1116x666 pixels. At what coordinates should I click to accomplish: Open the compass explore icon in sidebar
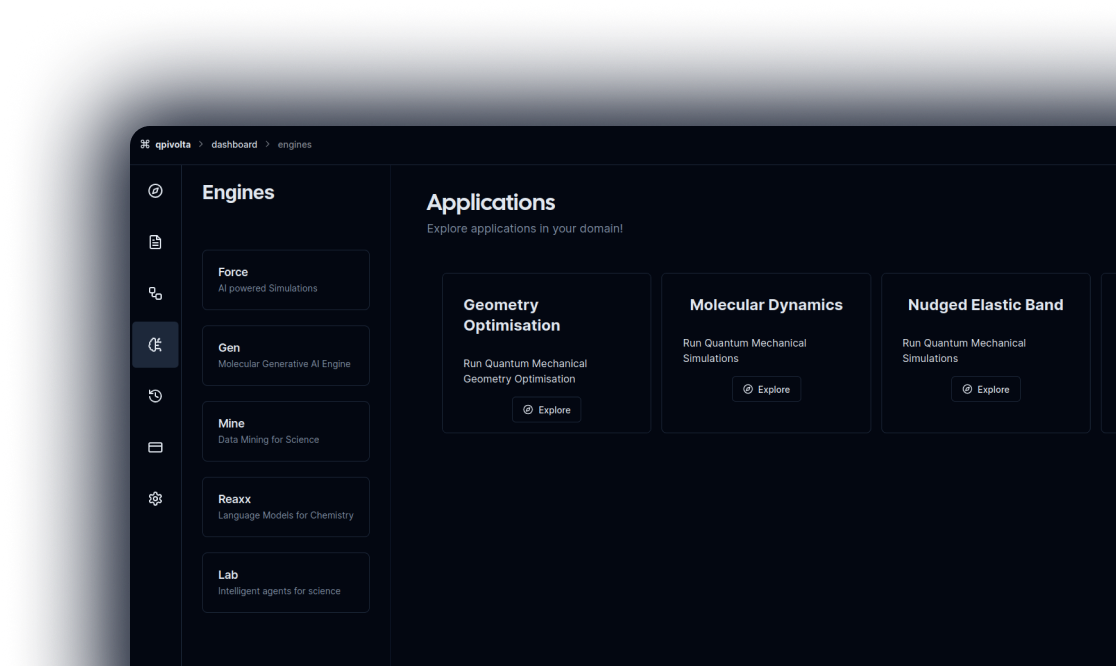tap(155, 191)
